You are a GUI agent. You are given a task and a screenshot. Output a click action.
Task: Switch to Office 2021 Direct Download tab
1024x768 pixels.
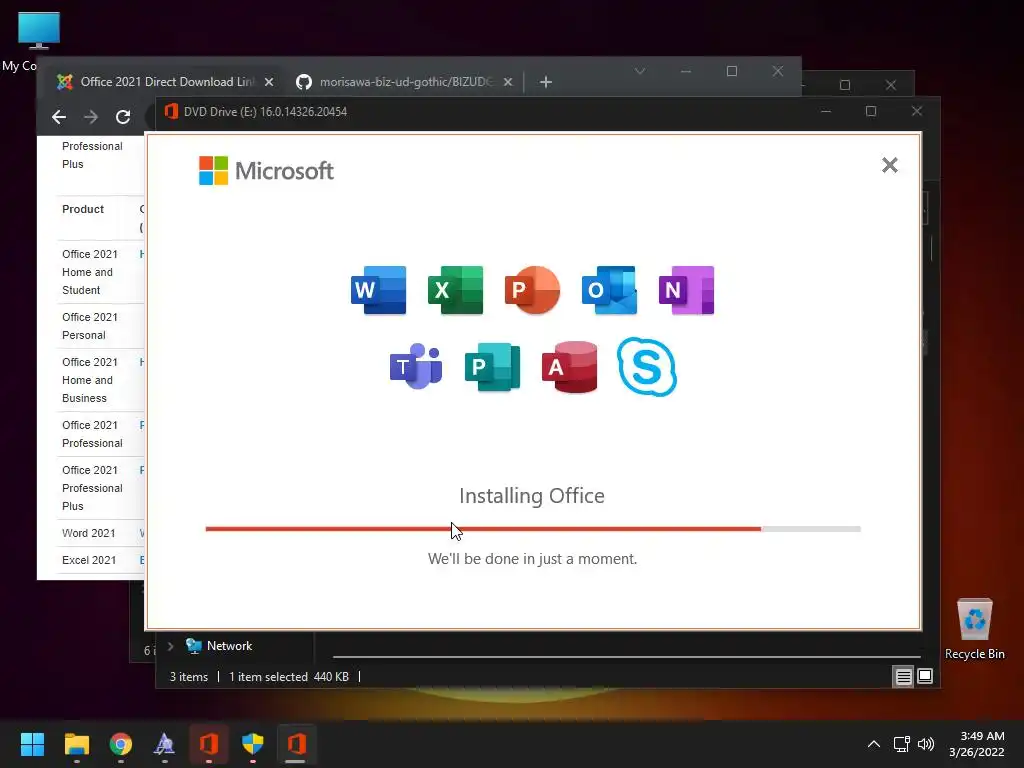click(167, 82)
